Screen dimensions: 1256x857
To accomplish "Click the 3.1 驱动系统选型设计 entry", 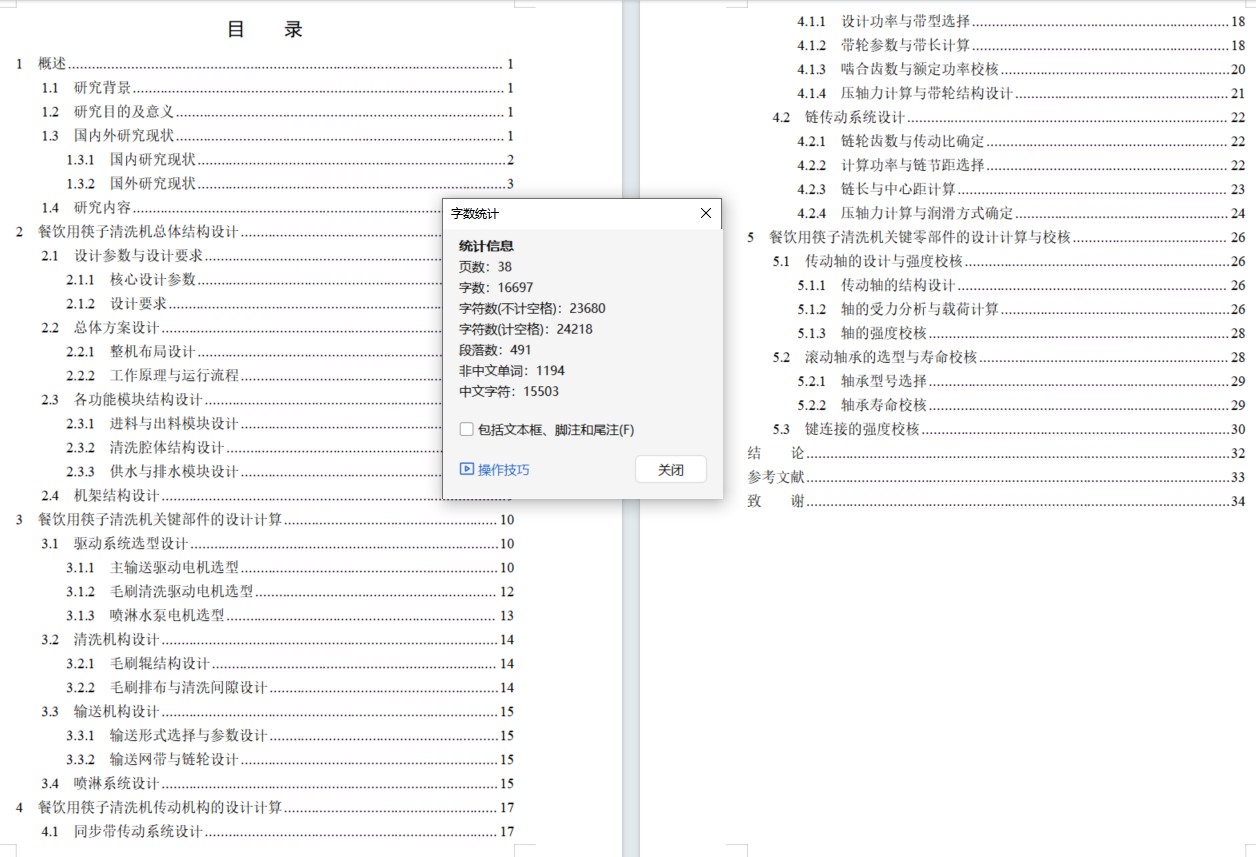I will (278, 544).
